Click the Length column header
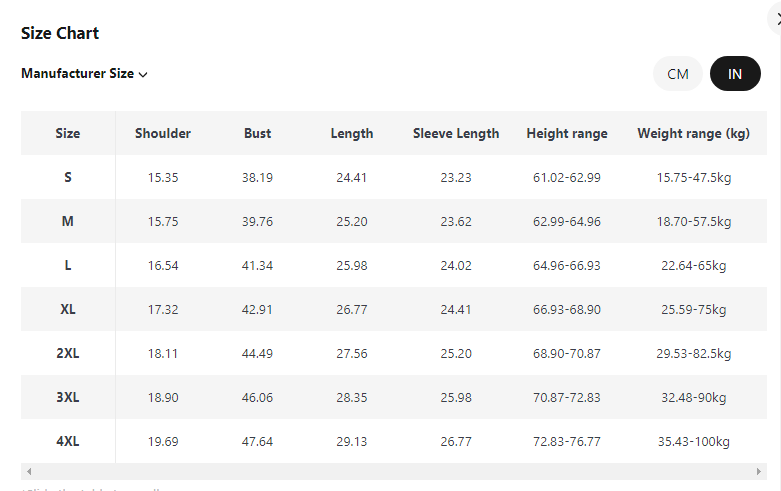 click(x=352, y=133)
